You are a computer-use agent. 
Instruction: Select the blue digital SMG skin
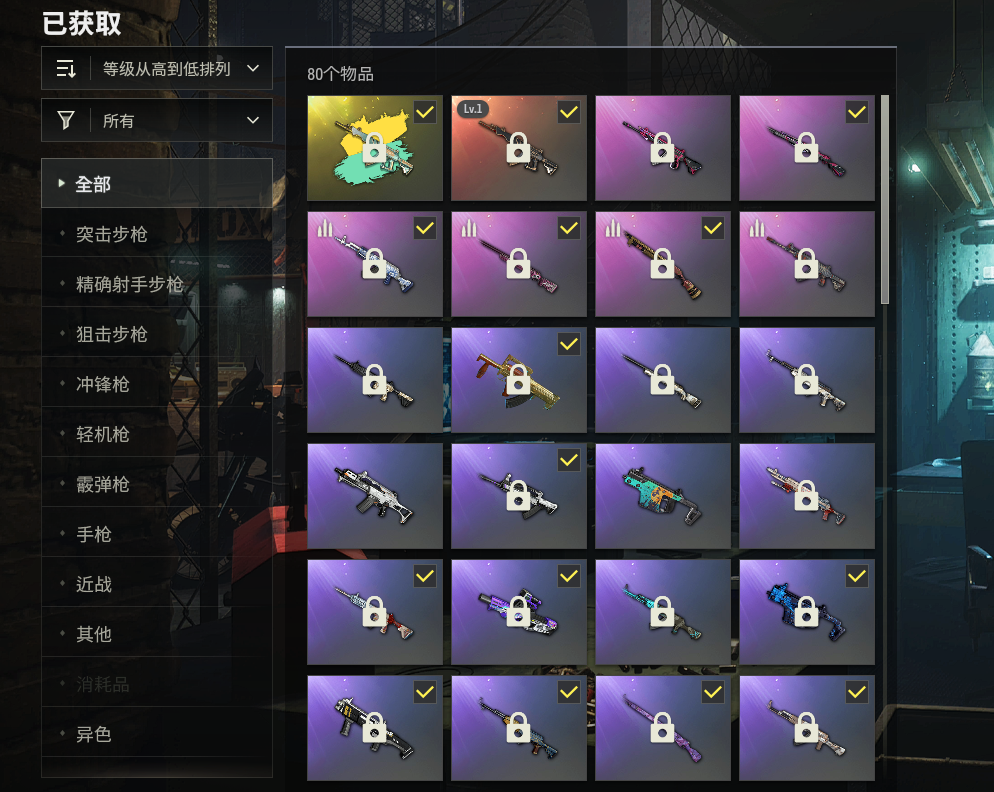click(806, 612)
